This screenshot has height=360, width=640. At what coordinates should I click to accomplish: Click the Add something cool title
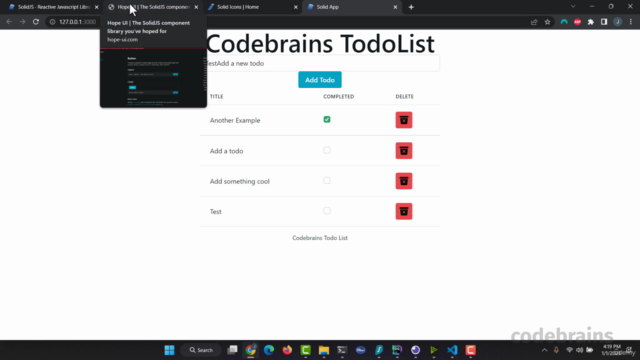(x=240, y=181)
